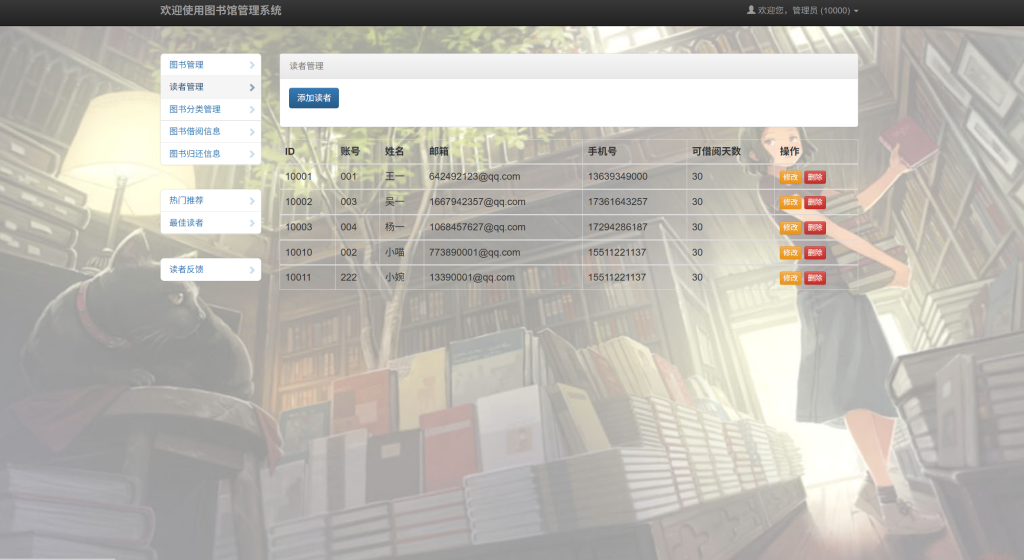Image resolution: width=1024 pixels, height=560 pixels.
Task: Click 修改 for reader 小喵
Action: [790, 253]
